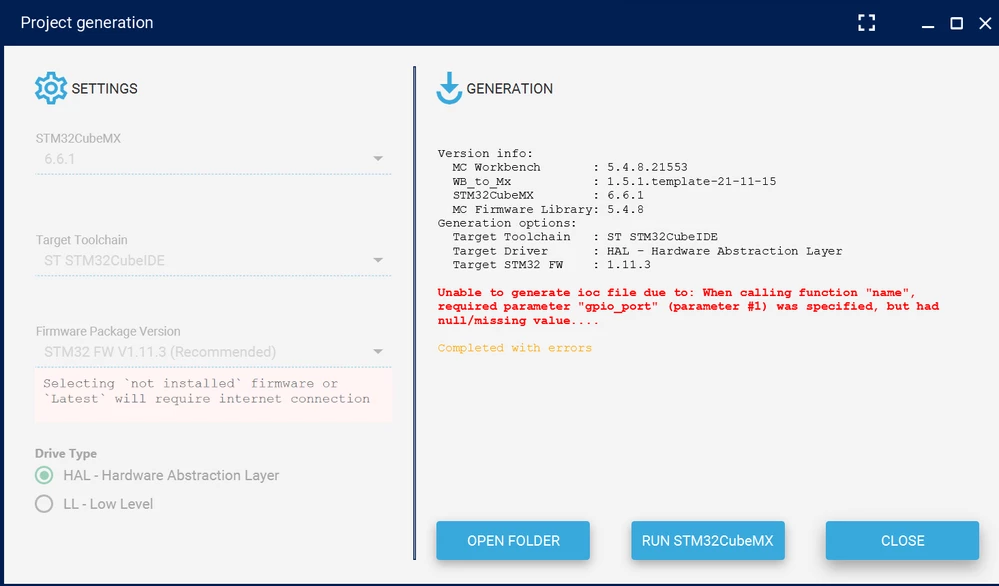
Task: Open the STM32CubeMX version dropdown
Action: (x=213, y=159)
